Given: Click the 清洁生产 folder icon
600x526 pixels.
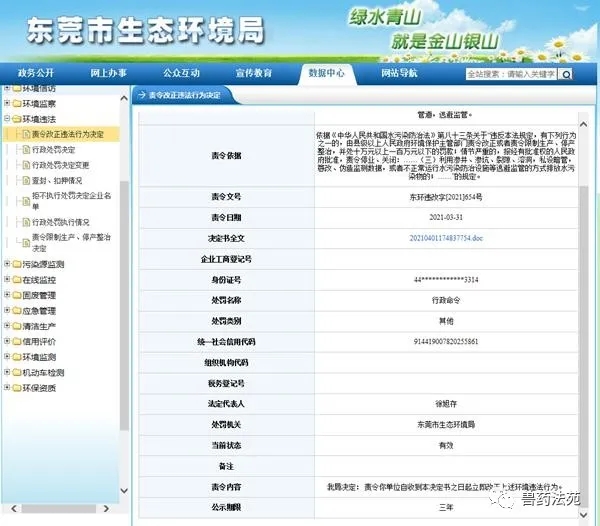Looking at the screenshot, I should 16,326.
